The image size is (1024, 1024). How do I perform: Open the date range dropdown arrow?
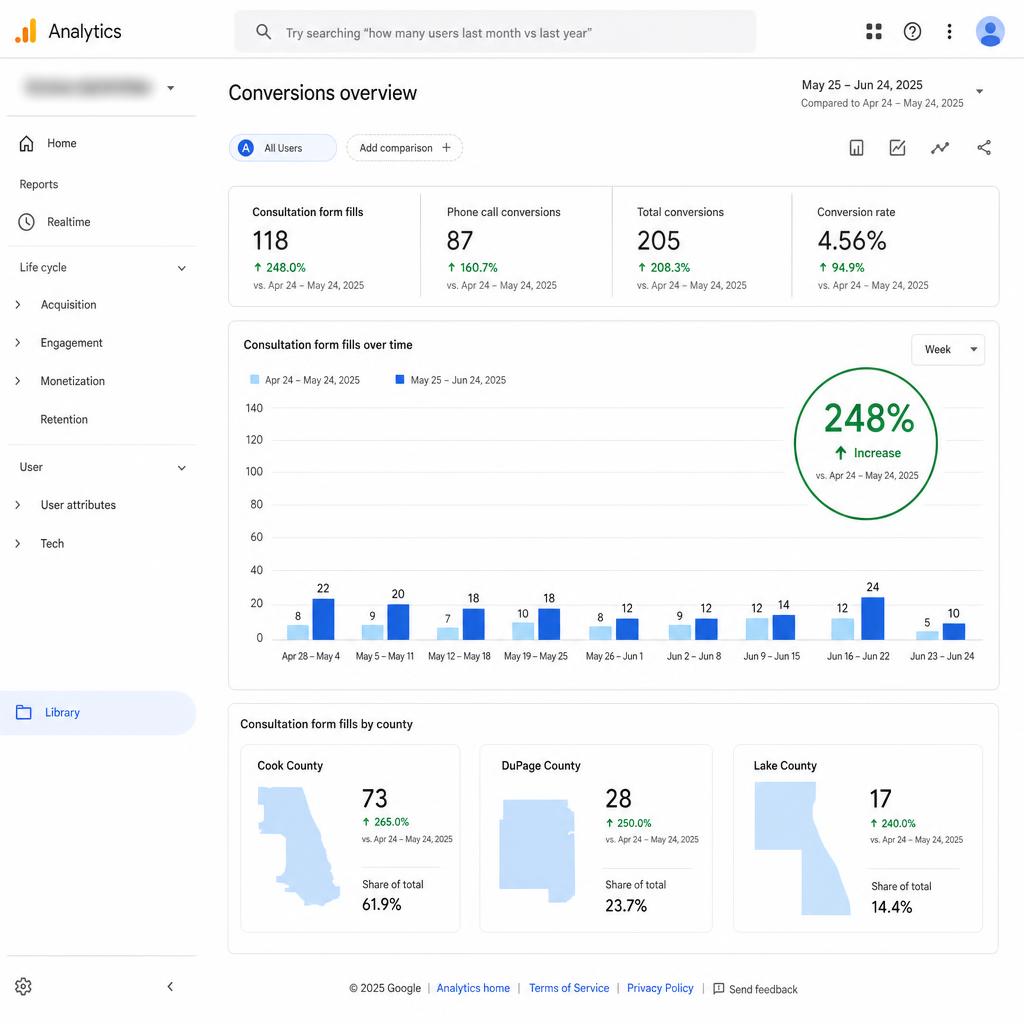[979, 91]
